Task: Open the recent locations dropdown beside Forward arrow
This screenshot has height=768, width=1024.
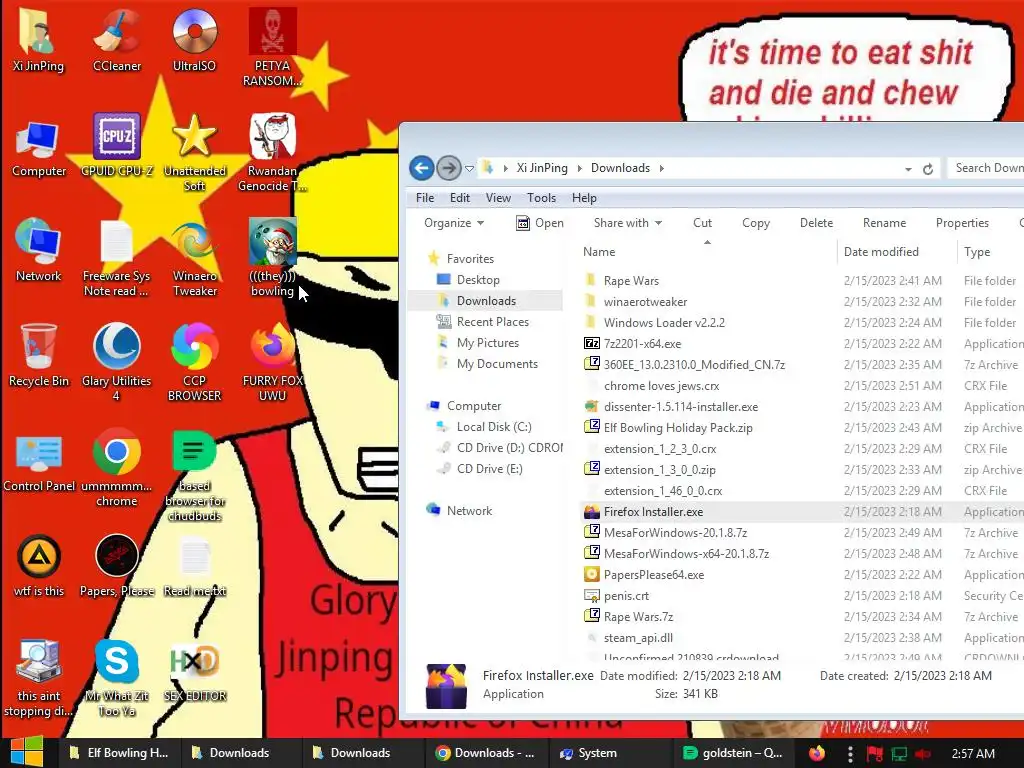Action: pos(469,168)
